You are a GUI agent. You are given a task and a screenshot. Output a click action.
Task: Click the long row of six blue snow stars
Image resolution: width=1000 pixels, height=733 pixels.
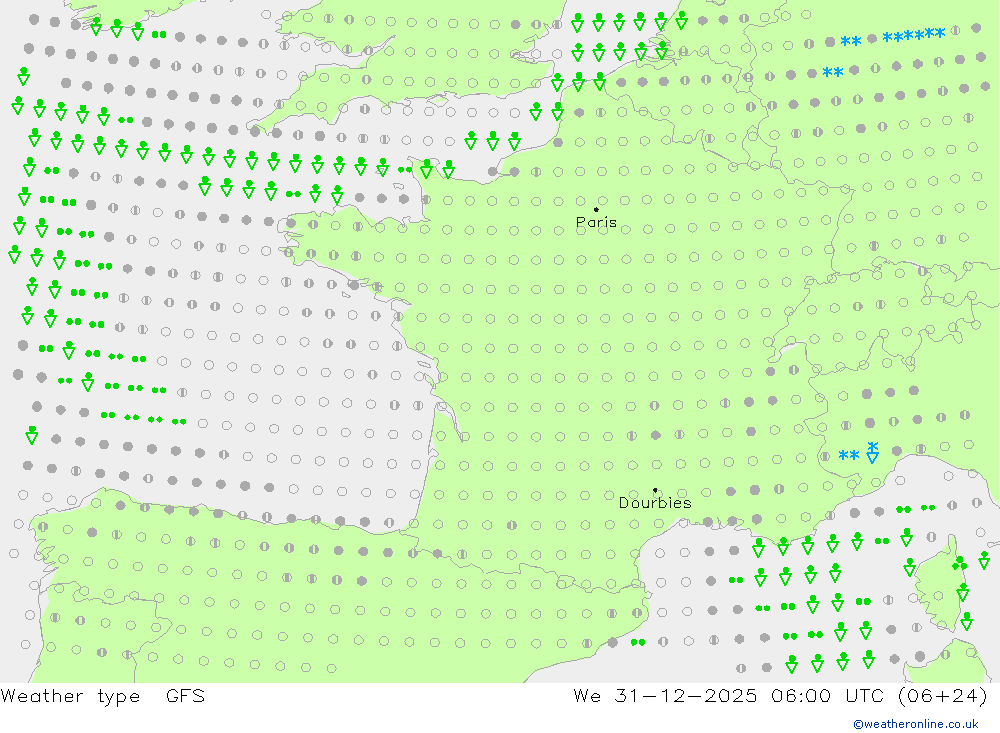click(x=913, y=36)
